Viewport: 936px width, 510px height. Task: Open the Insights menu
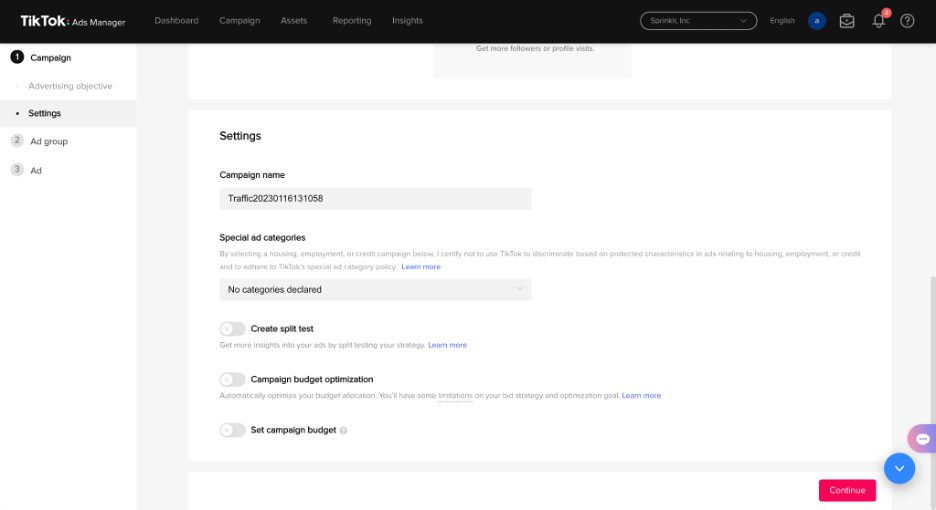(x=407, y=20)
